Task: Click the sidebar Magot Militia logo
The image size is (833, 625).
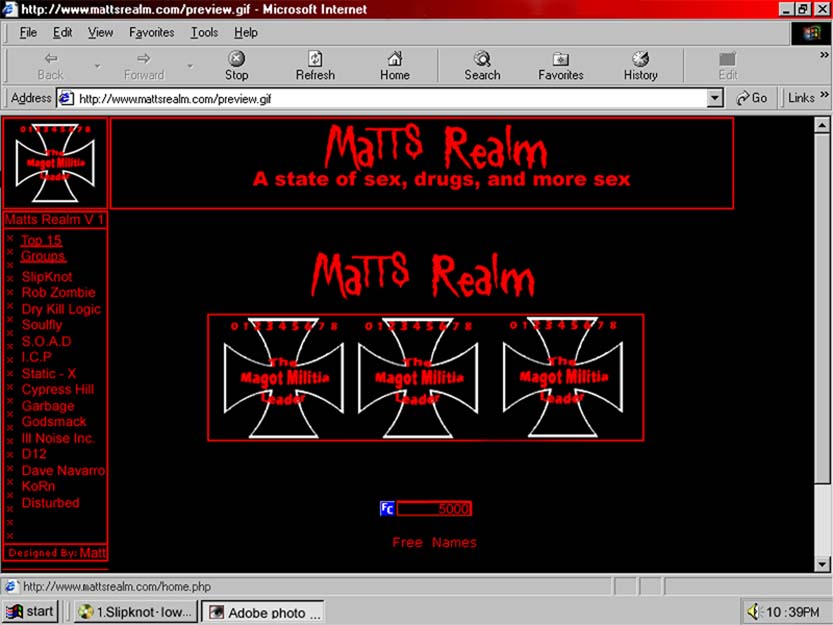Action: (55, 163)
